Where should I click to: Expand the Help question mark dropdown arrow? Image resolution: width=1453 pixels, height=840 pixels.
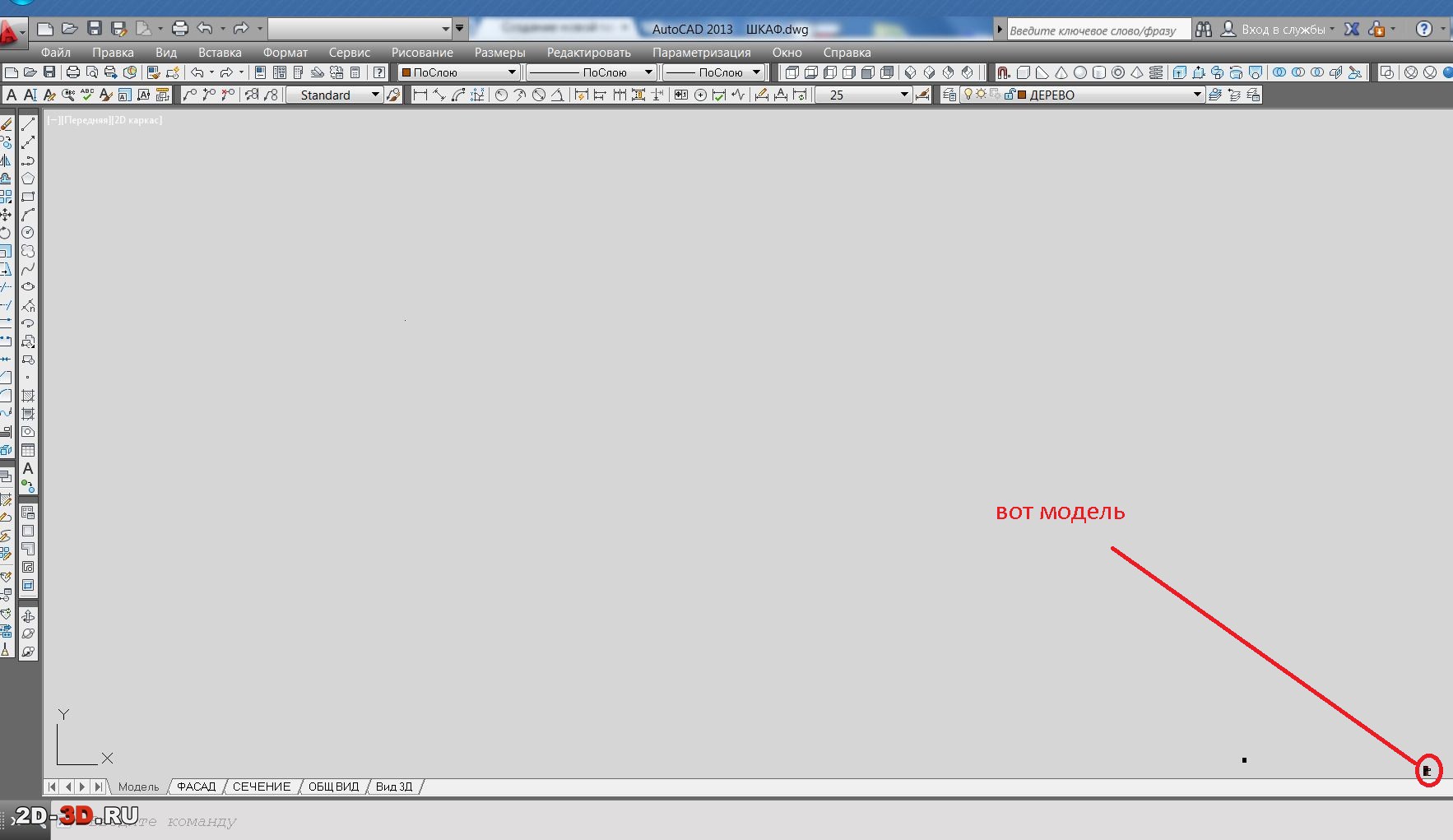[x=1442, y=29]
